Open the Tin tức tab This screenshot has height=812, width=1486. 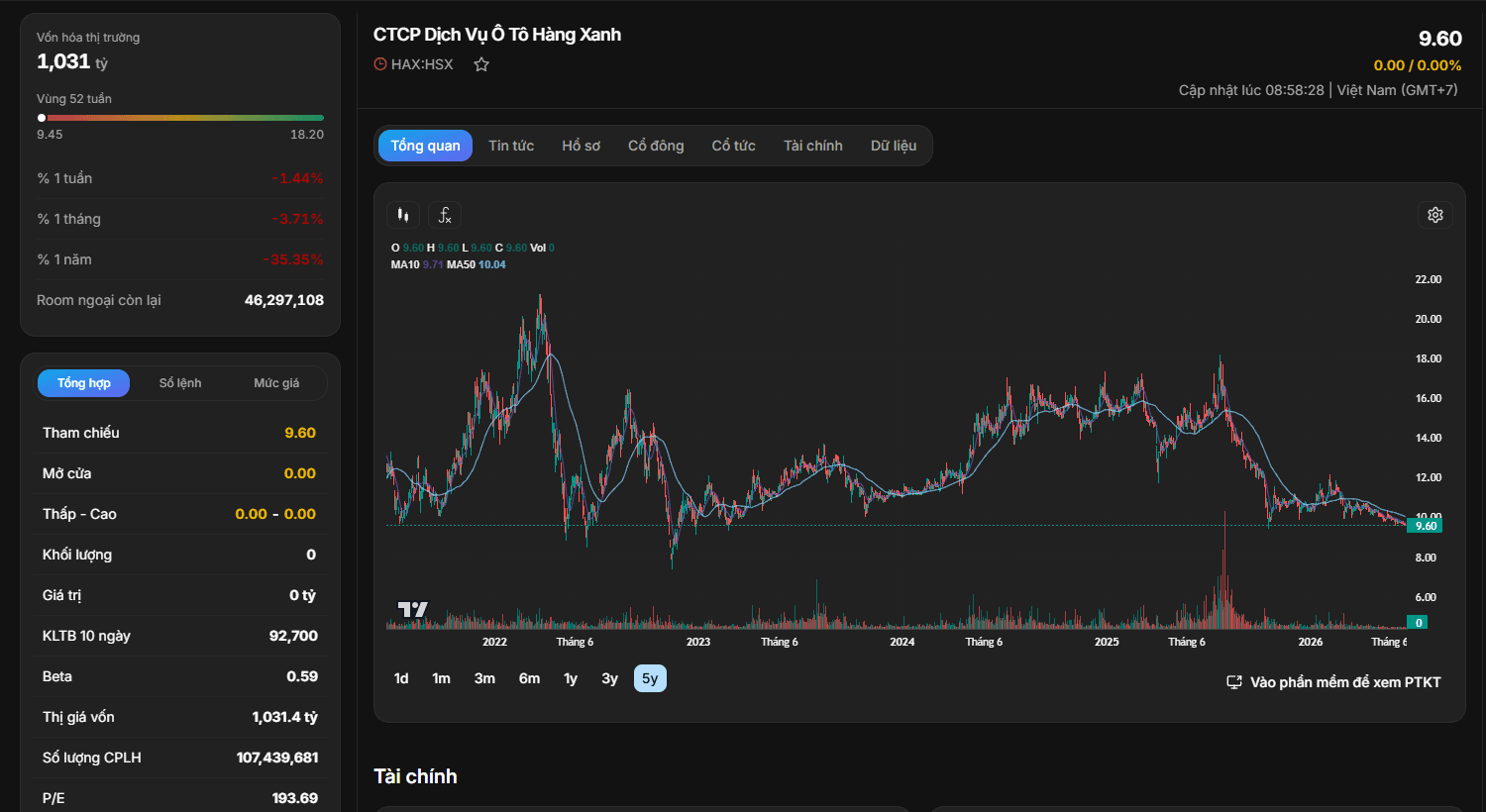[x=511, y=146]
